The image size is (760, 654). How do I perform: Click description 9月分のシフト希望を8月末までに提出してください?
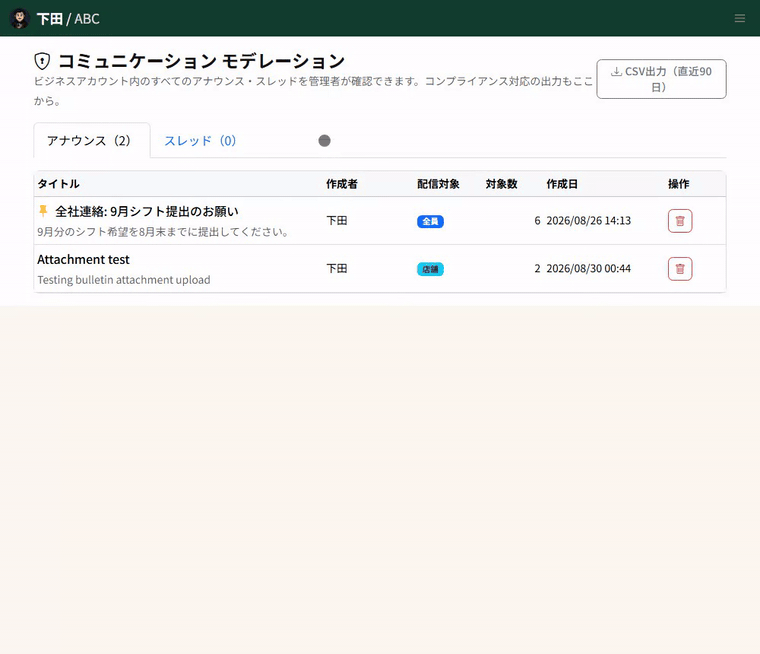[x=163, y=232]
